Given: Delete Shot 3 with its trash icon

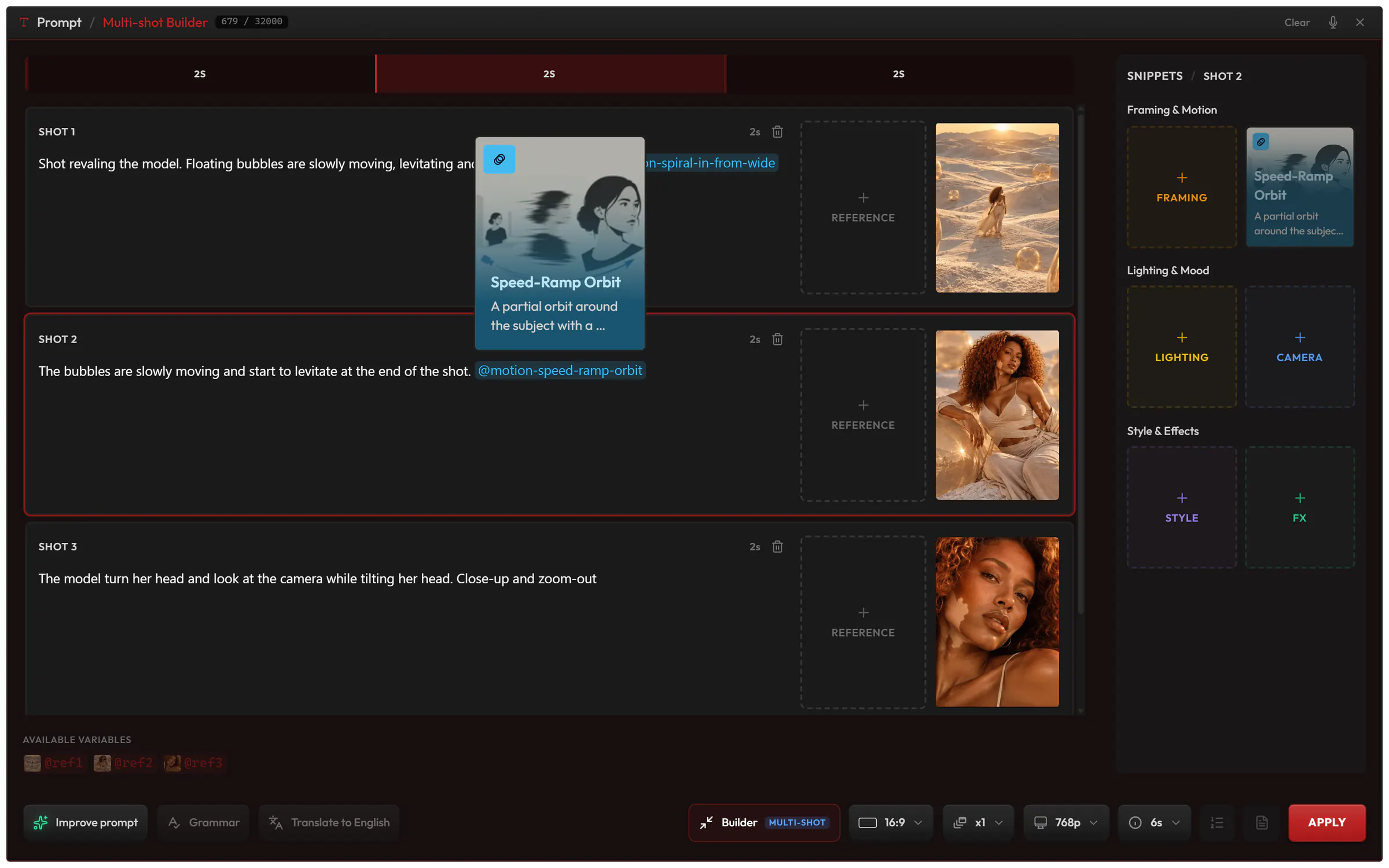Looking at the screenshot, I should (x=777, y=546).
